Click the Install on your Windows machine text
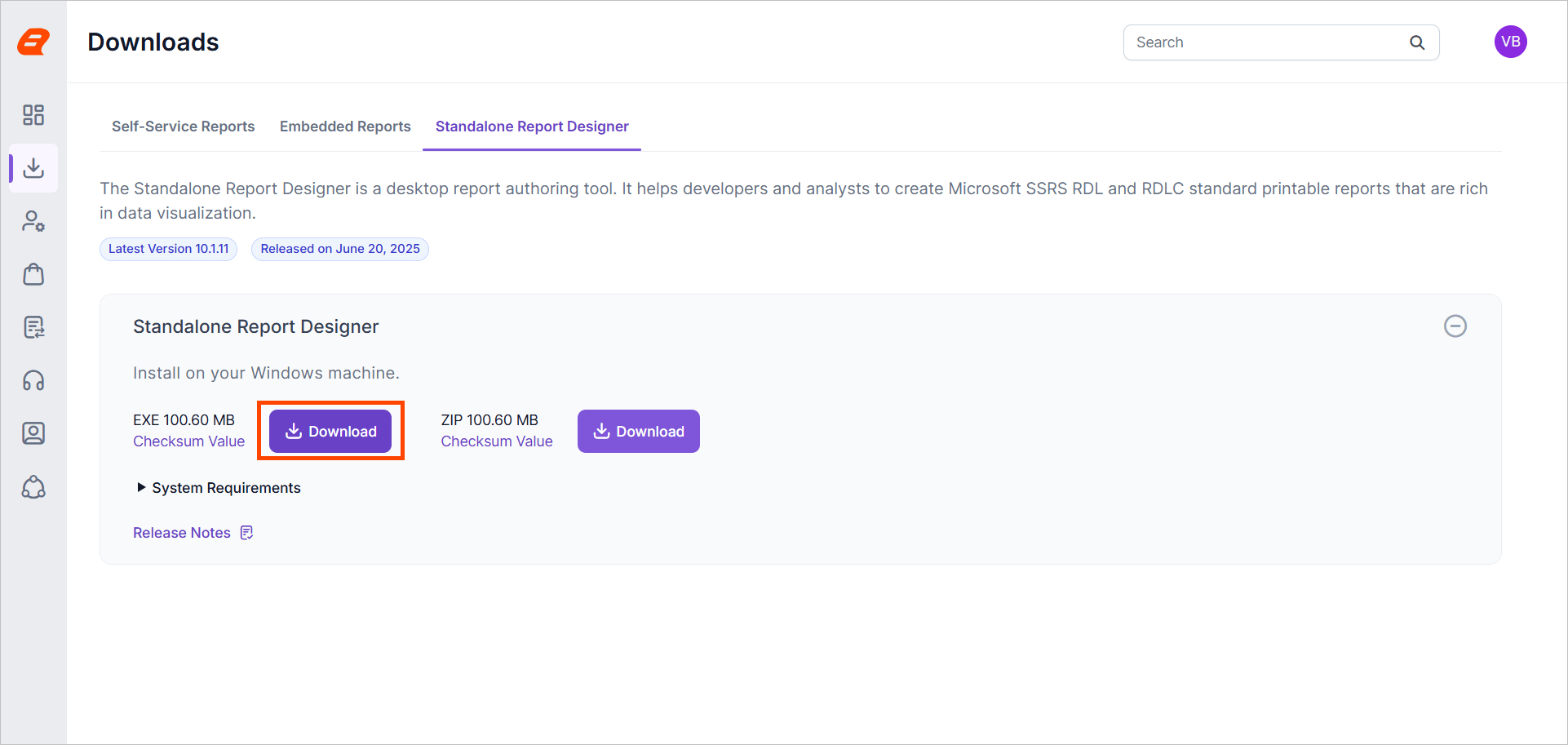 point(266,373)
